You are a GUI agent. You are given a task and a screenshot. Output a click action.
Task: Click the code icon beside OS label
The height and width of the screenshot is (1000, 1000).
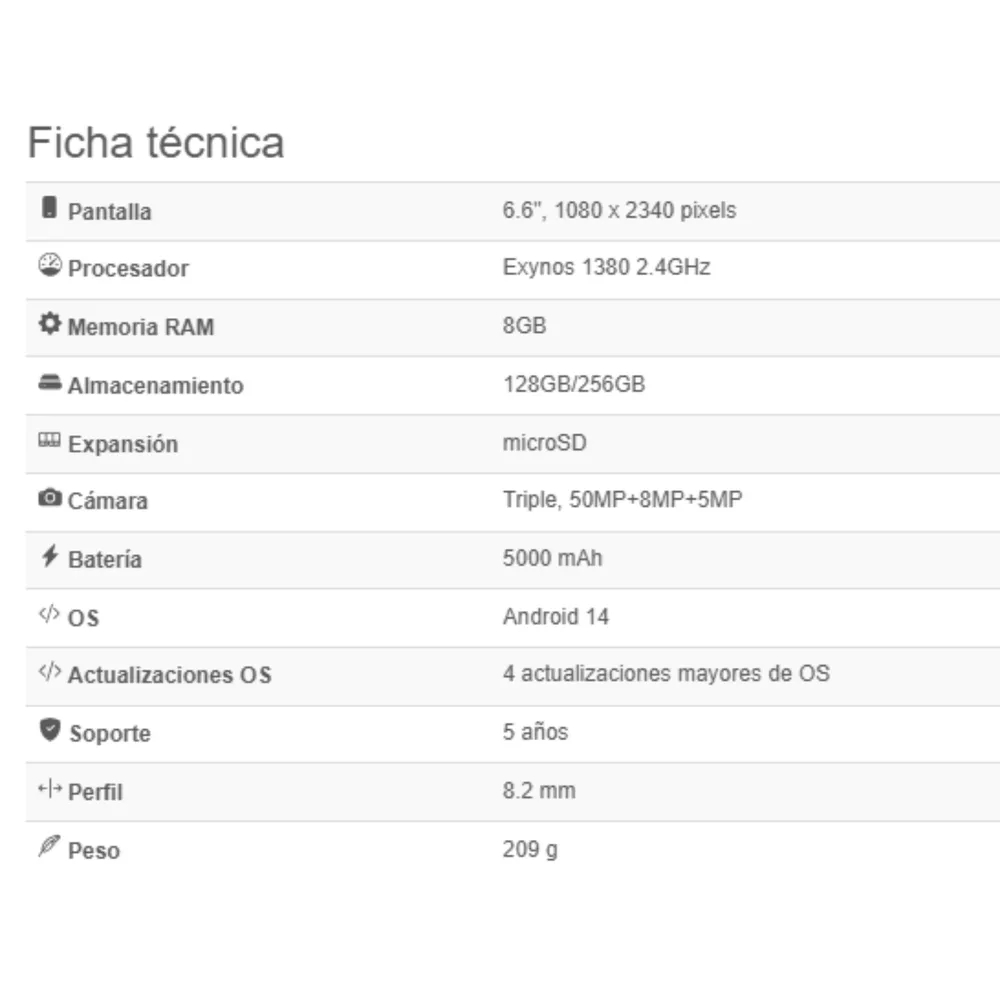click(x=49, y=614)
